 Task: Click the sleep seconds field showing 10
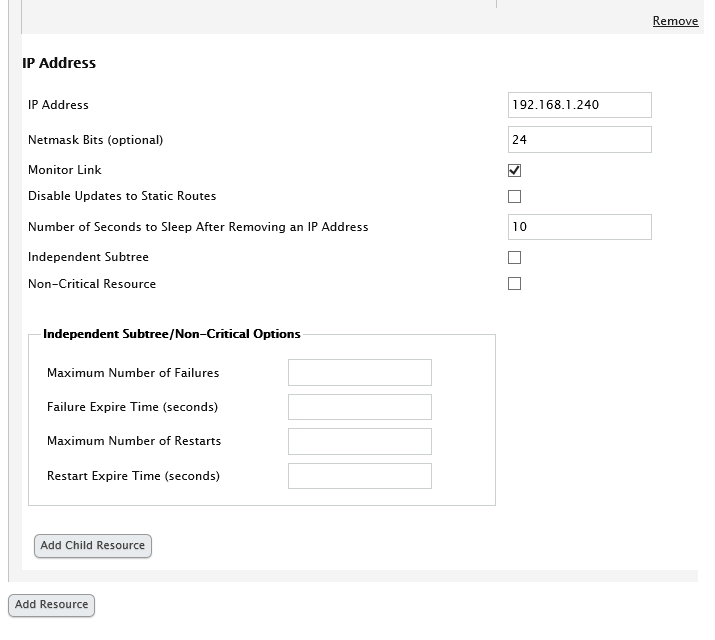579,227
